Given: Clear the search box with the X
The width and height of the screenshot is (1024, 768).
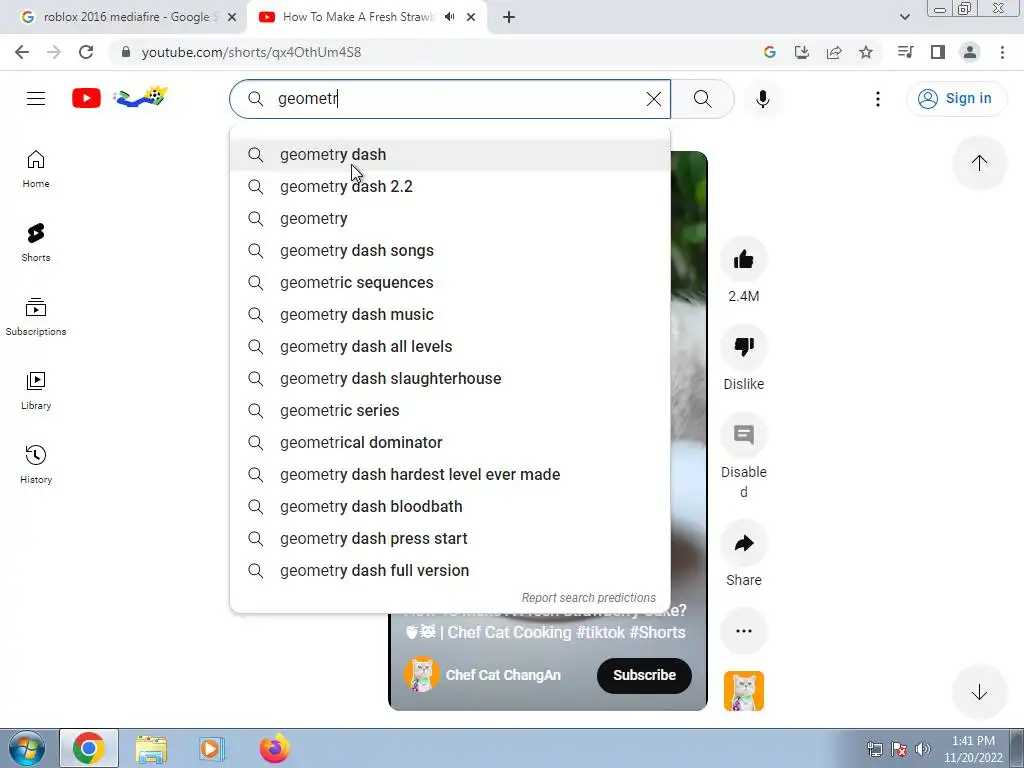Looking at the screenshot, I should pyautogui.click(x=653, y=99).
